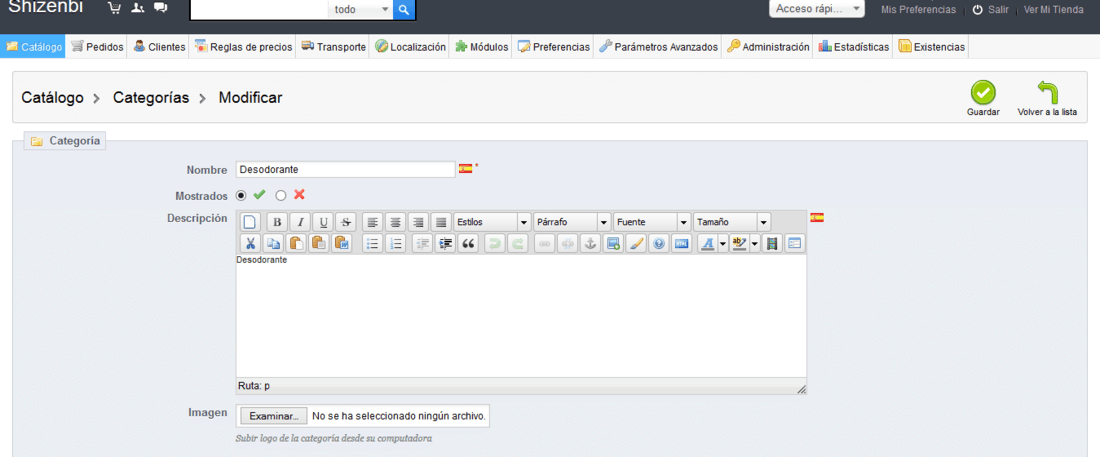Viewport: 1100px width, 457px height.
Task: Apply the text color (A icon)
Action: coord(707,244)
